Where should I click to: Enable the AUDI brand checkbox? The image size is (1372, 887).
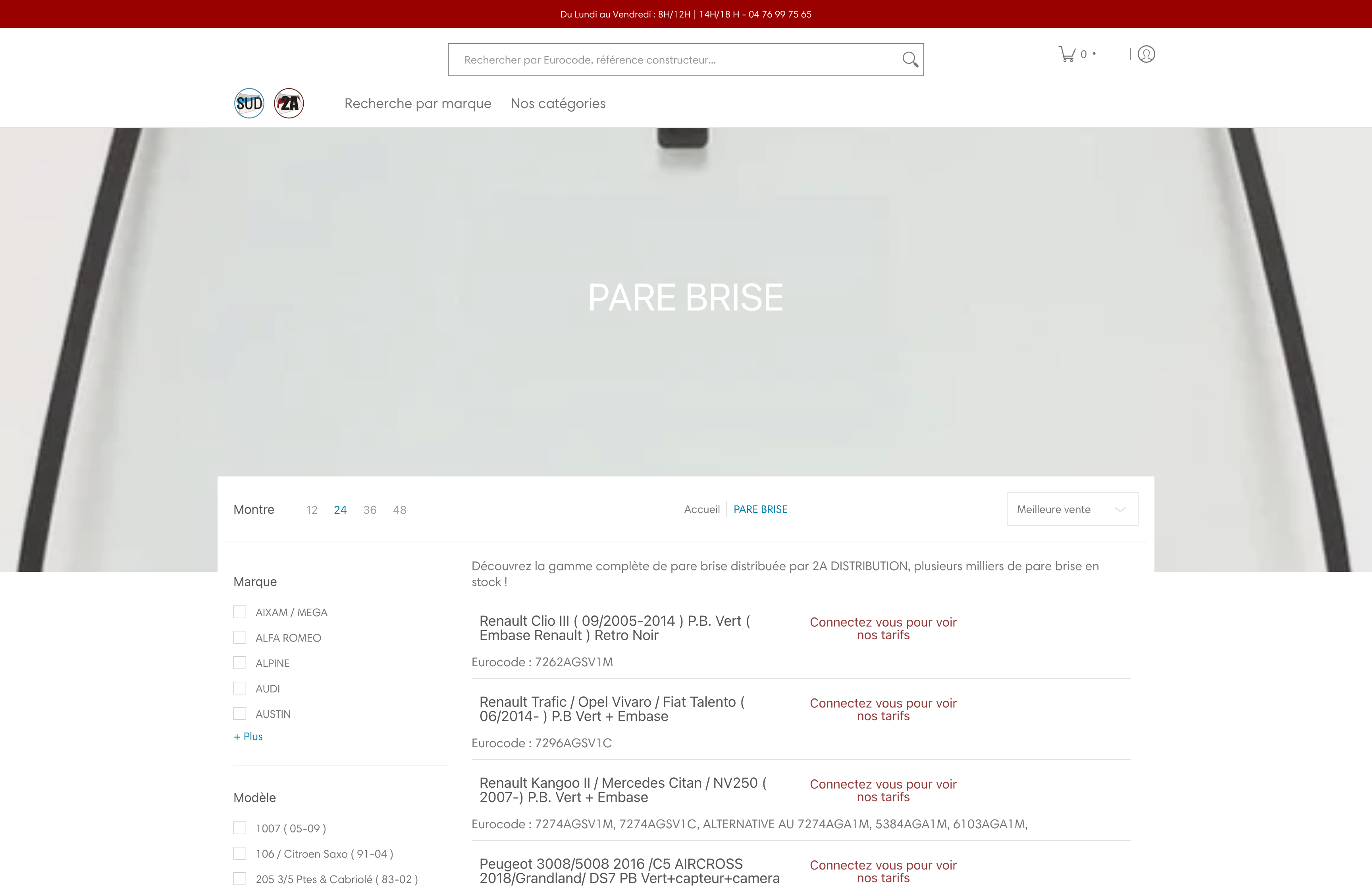pos(239,688)
